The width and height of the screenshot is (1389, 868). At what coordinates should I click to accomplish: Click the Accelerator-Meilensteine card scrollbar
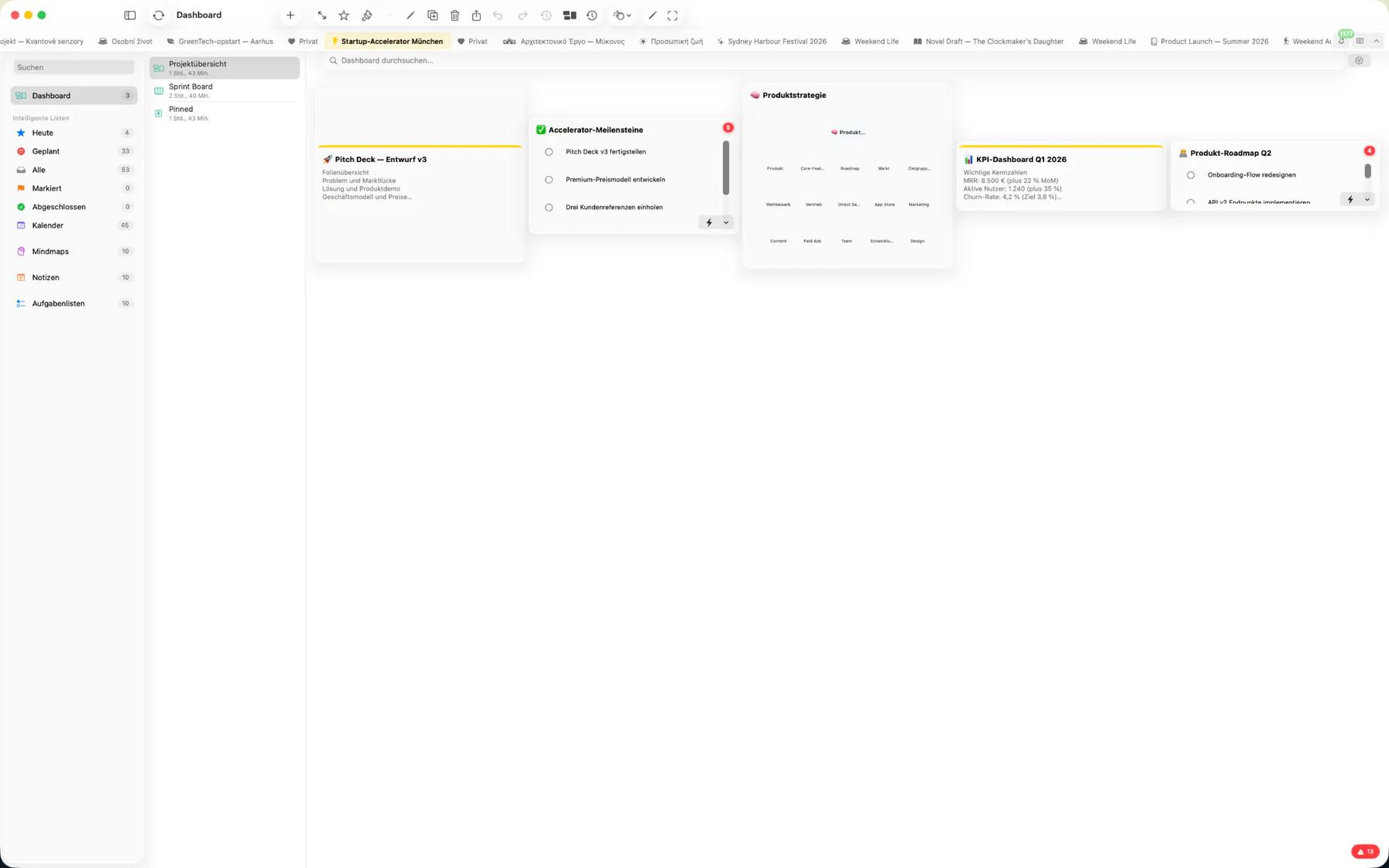click(725, 167)
